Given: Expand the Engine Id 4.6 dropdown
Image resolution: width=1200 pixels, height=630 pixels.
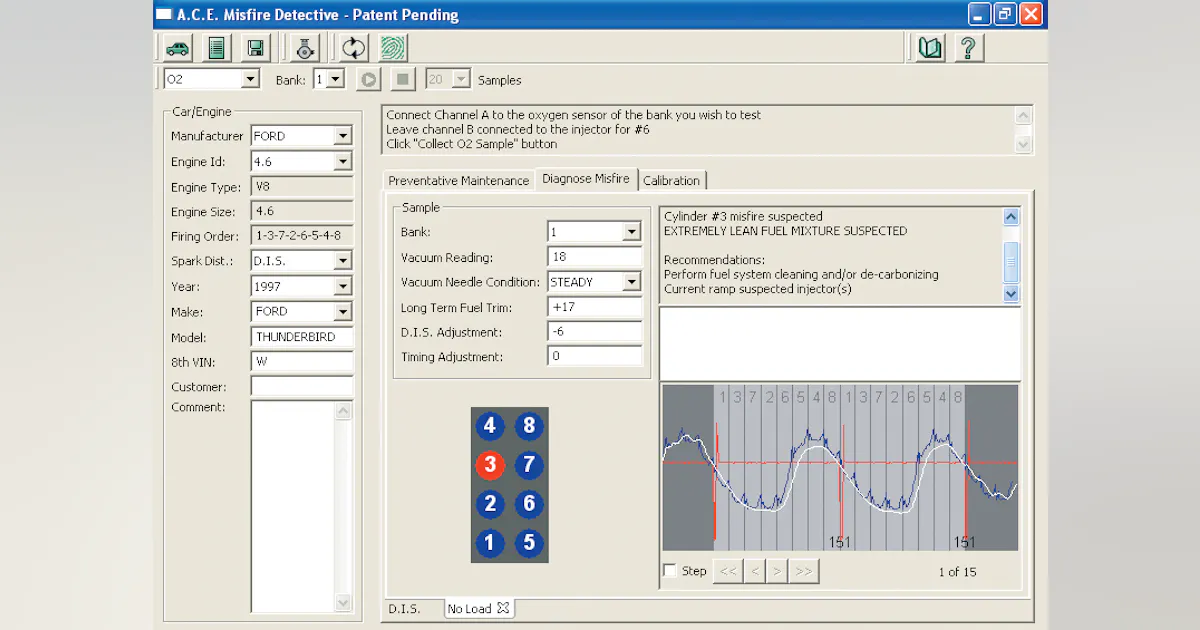Looking at the screenshot, I should pos(343,161).
